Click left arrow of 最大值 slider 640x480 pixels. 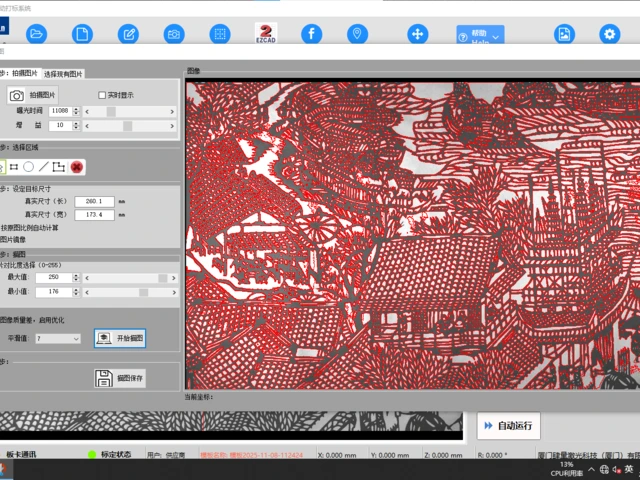click(x=87, y=278)
